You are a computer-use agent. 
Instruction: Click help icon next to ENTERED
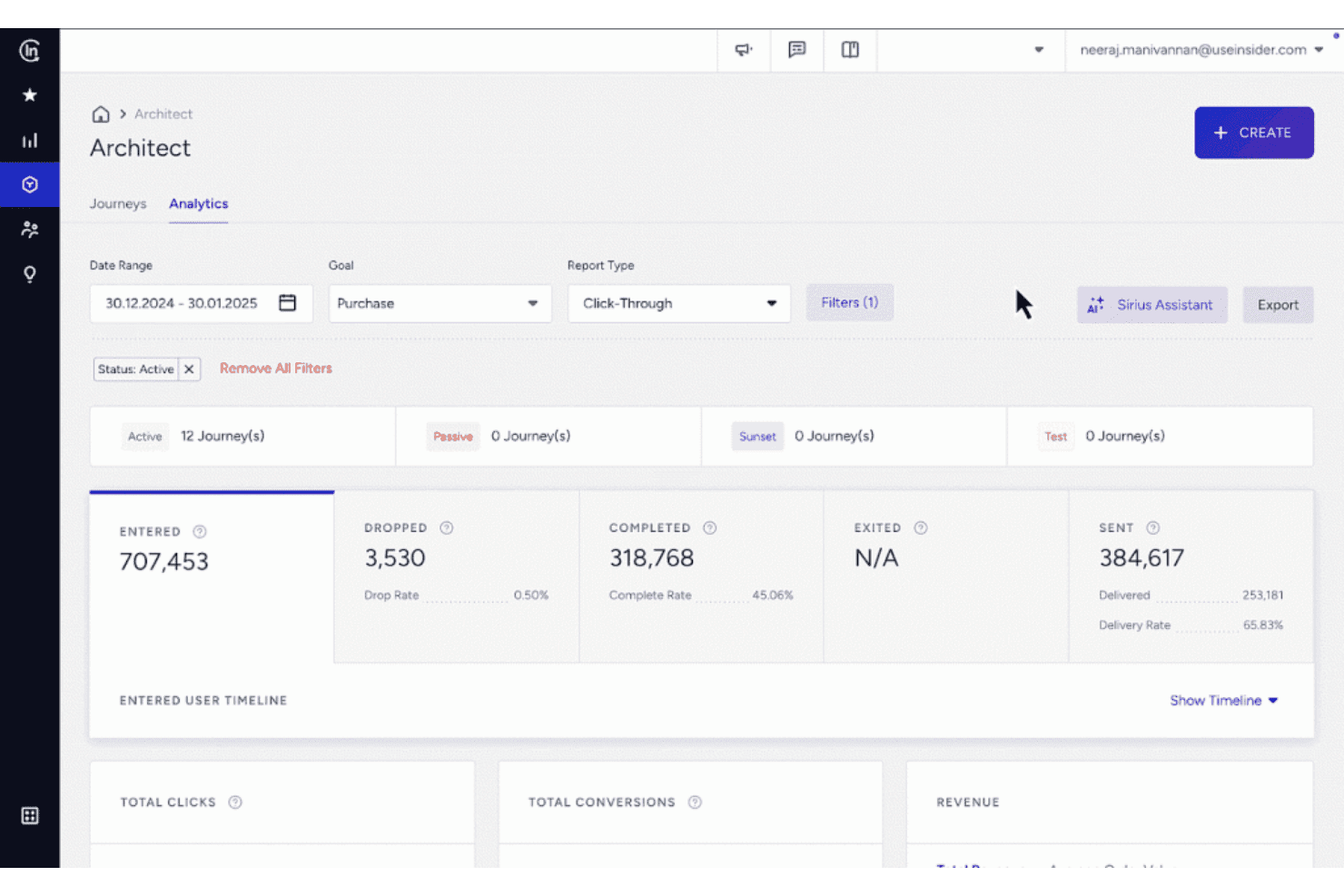200,532
